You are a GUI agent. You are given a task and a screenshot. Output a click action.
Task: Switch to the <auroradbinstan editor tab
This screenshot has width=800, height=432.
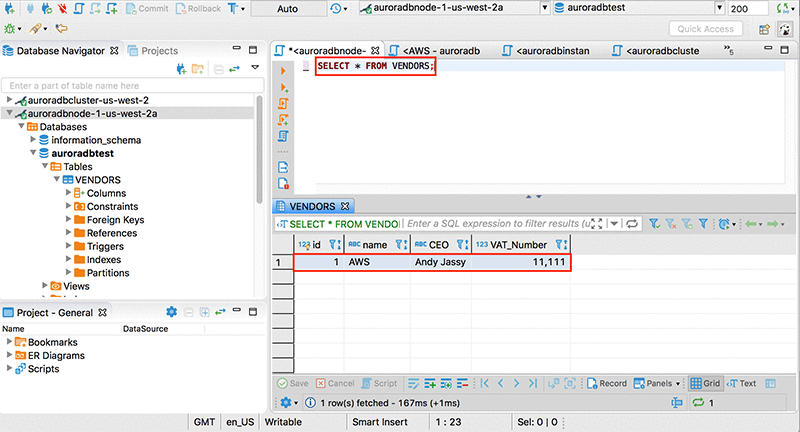[x=546, y=50]
